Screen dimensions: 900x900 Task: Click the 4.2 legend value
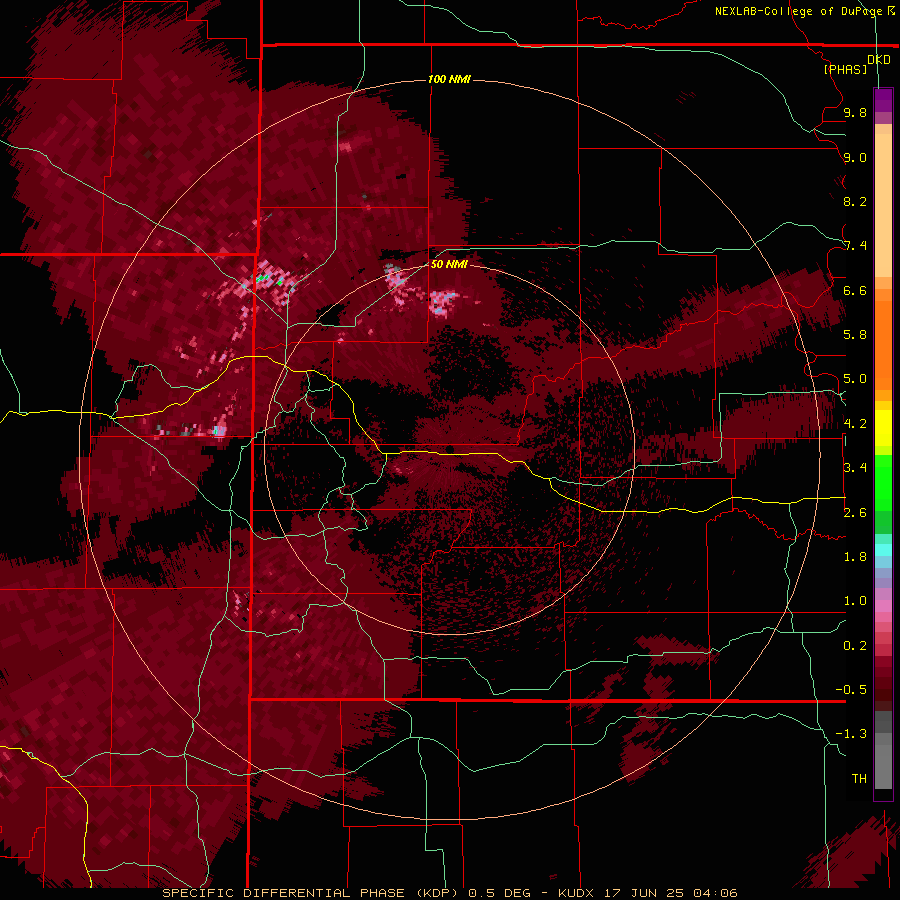[x=855, y=424]
